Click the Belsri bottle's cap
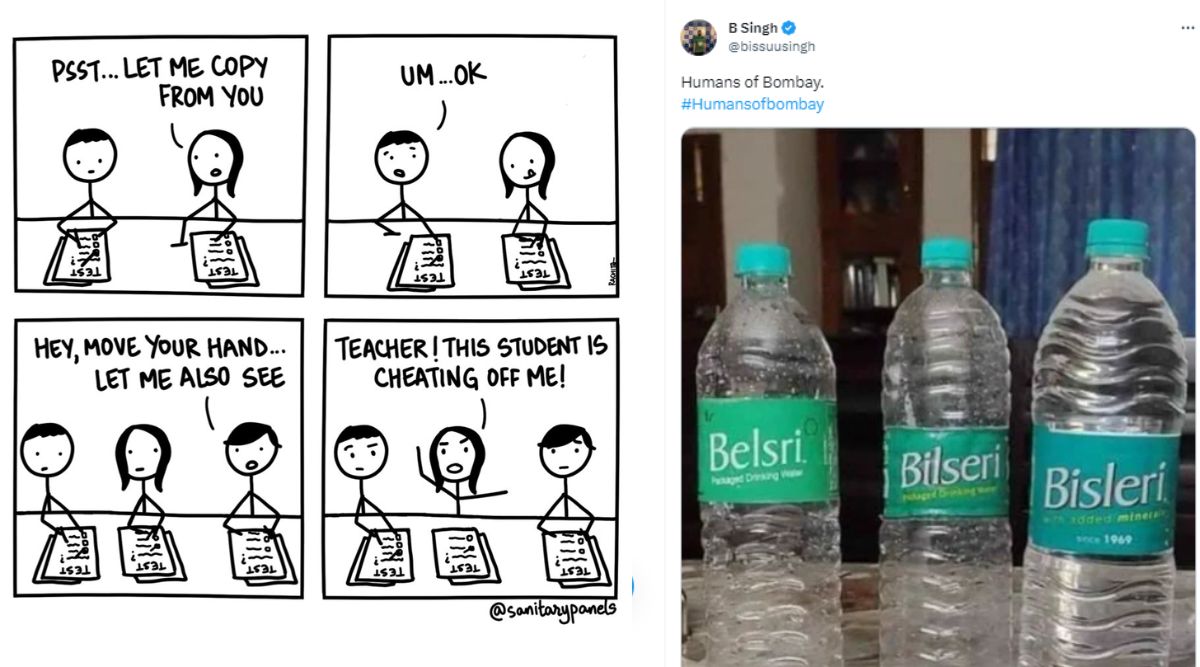 click(764, 261)
